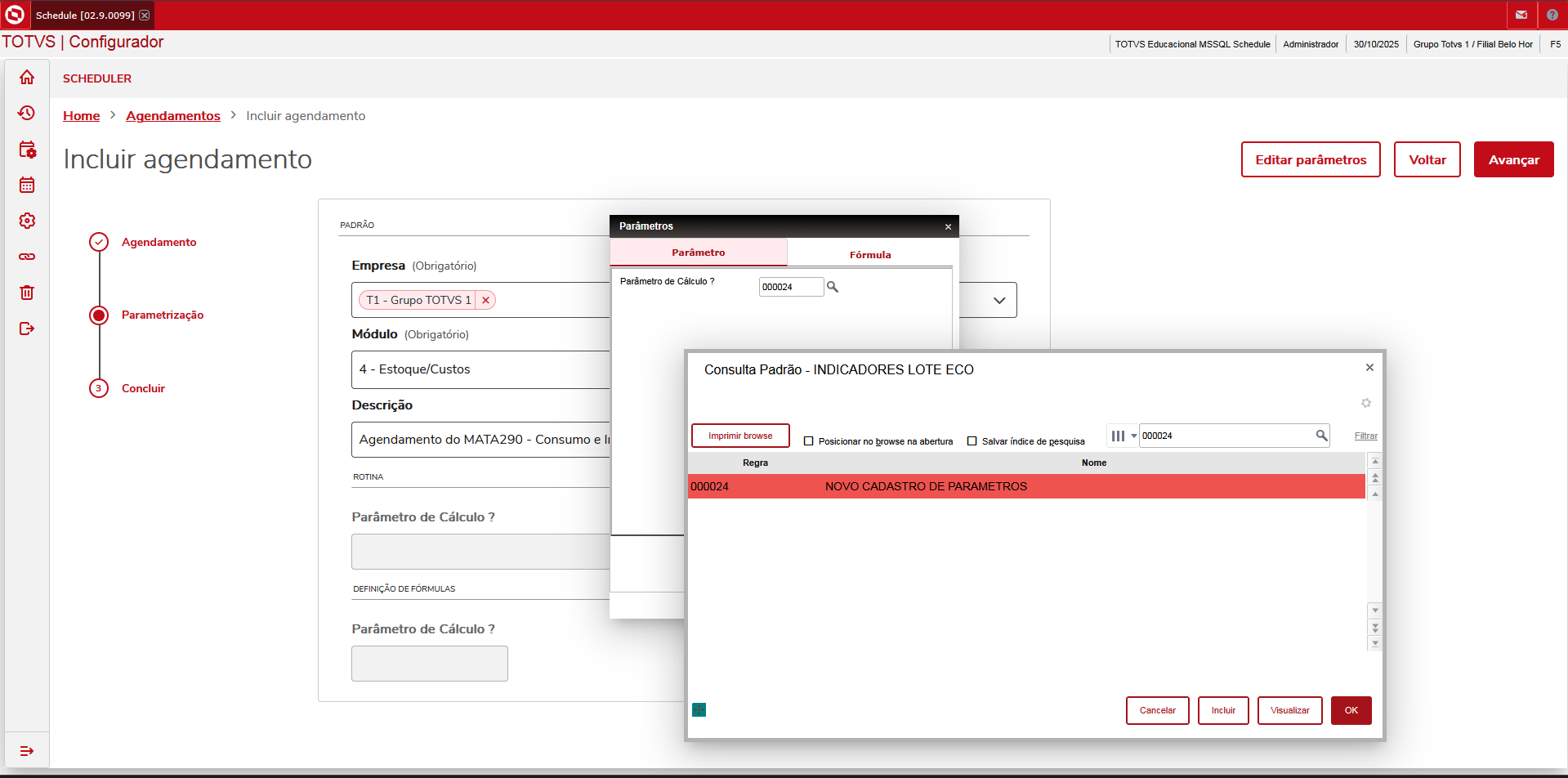Click the magnifier beside Parâmetro de Cálculo field
Image resolution: width=1568 pixels, height=778 pixels.
click(833, 287)
